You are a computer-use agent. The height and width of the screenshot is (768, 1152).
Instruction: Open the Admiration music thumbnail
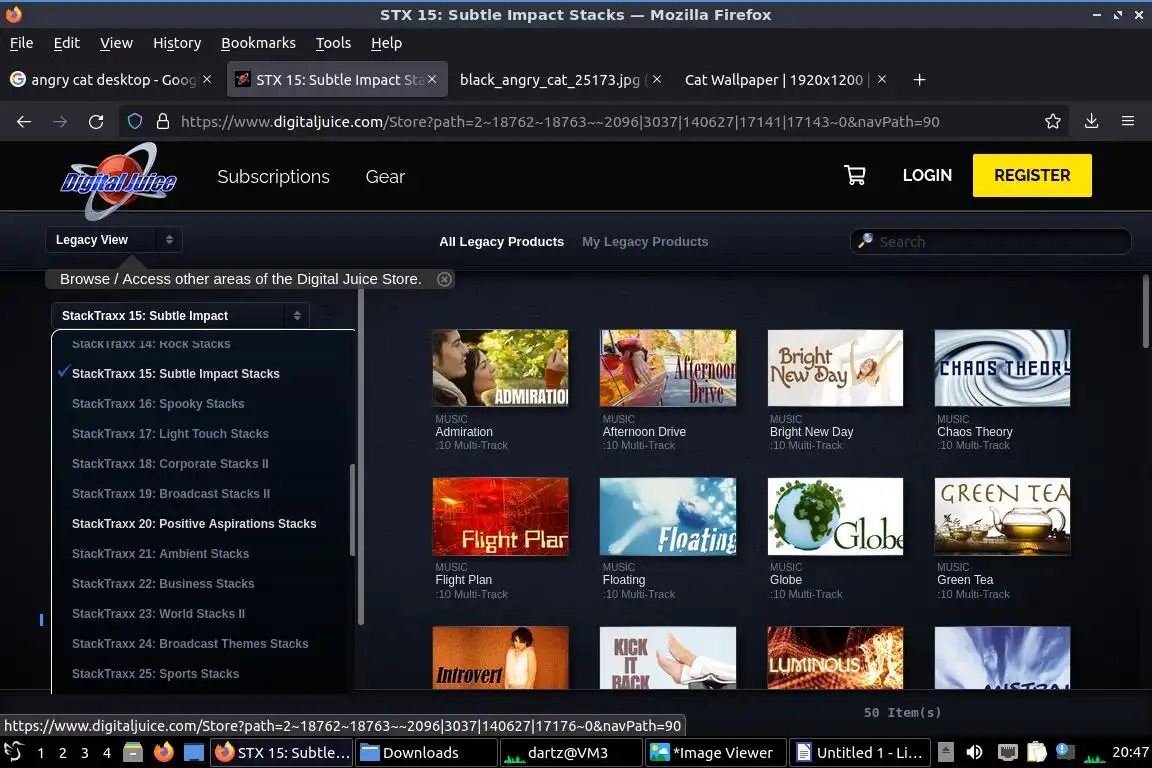point(500,367)
